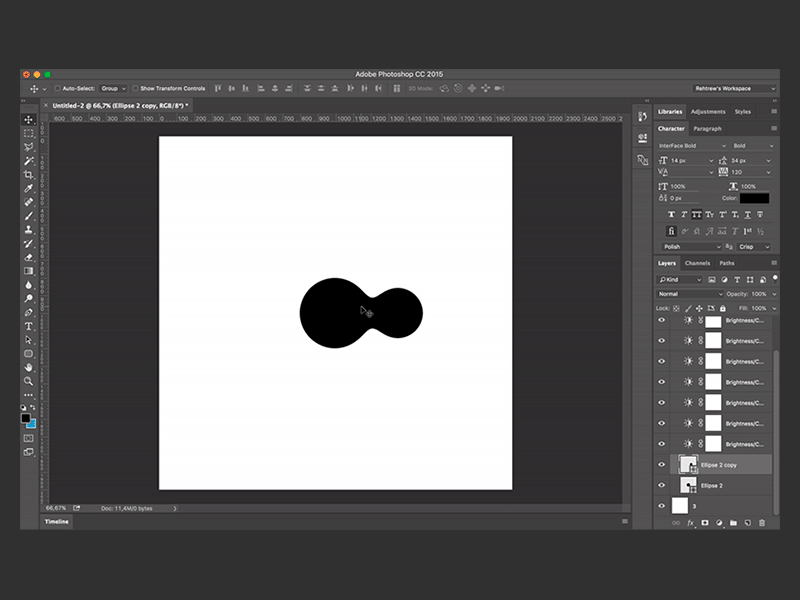
Task: Check Show Transform Controls option
Action: [136, 88]
